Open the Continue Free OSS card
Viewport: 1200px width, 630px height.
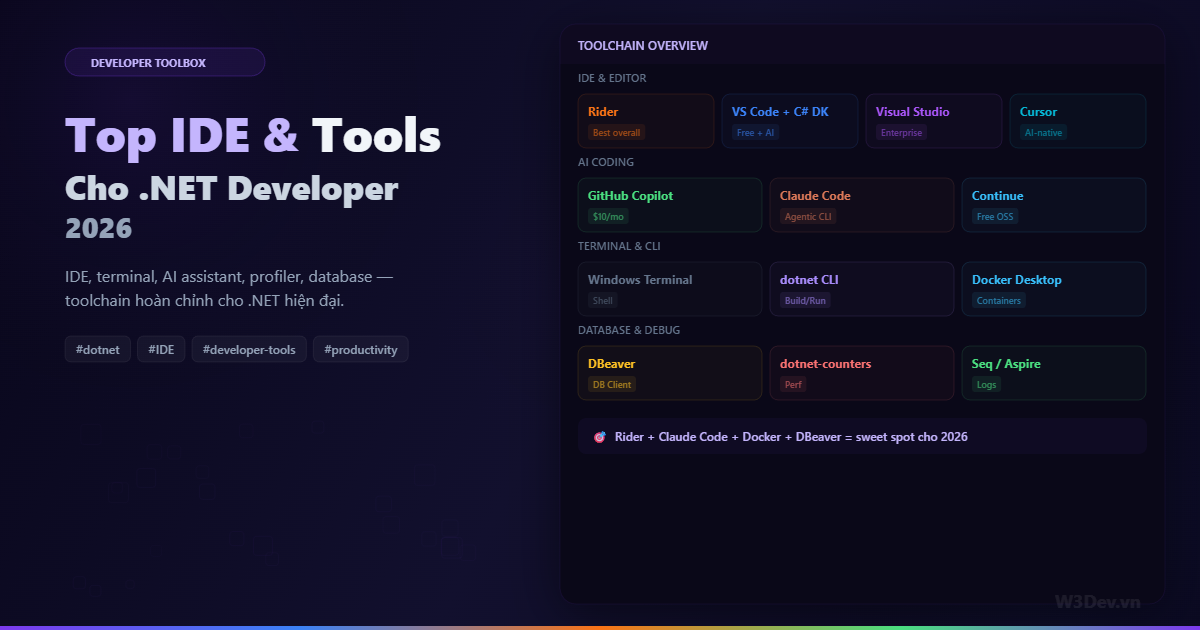point(1053,204)
